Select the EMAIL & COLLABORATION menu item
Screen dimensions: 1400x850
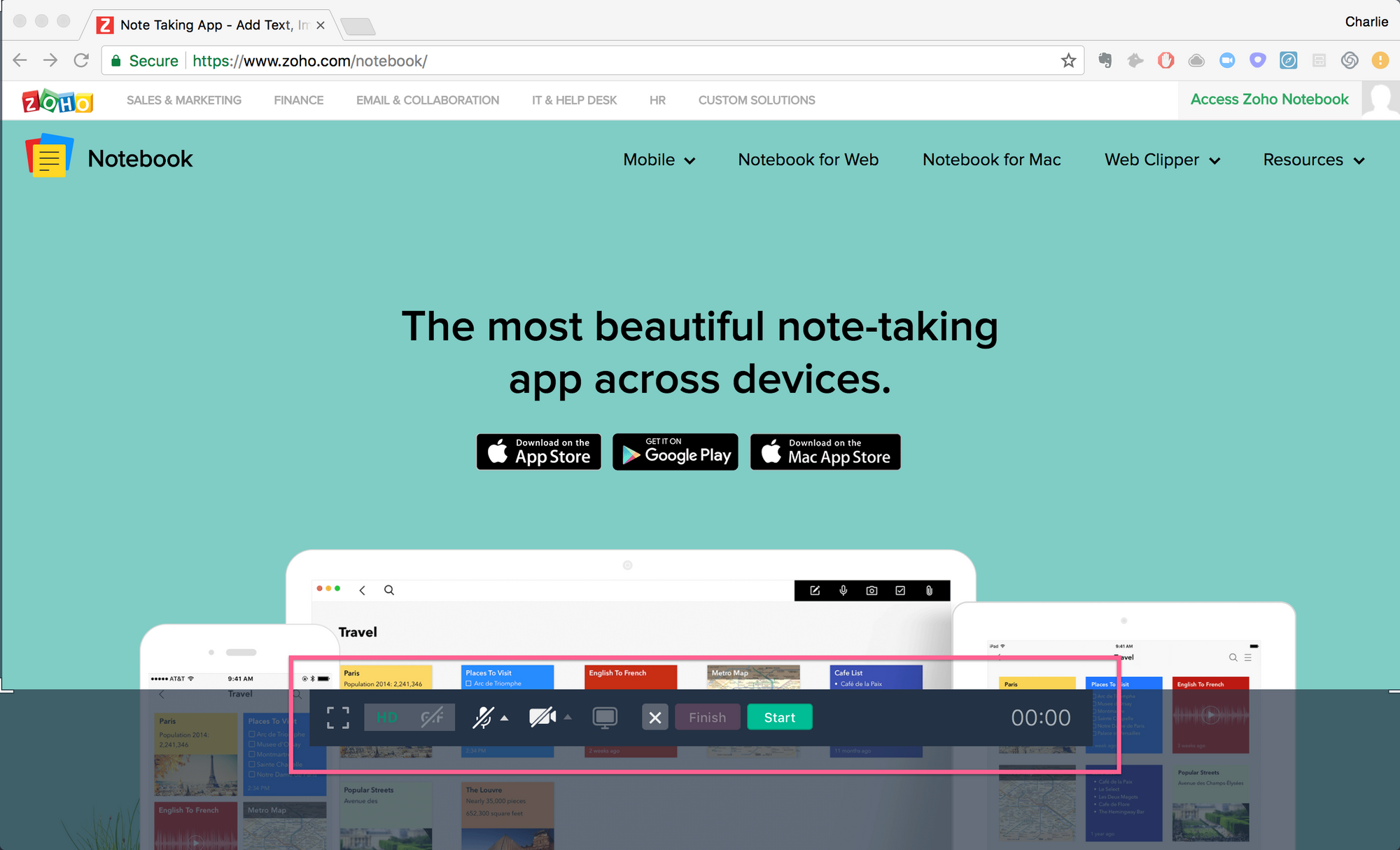coord(427,100)
